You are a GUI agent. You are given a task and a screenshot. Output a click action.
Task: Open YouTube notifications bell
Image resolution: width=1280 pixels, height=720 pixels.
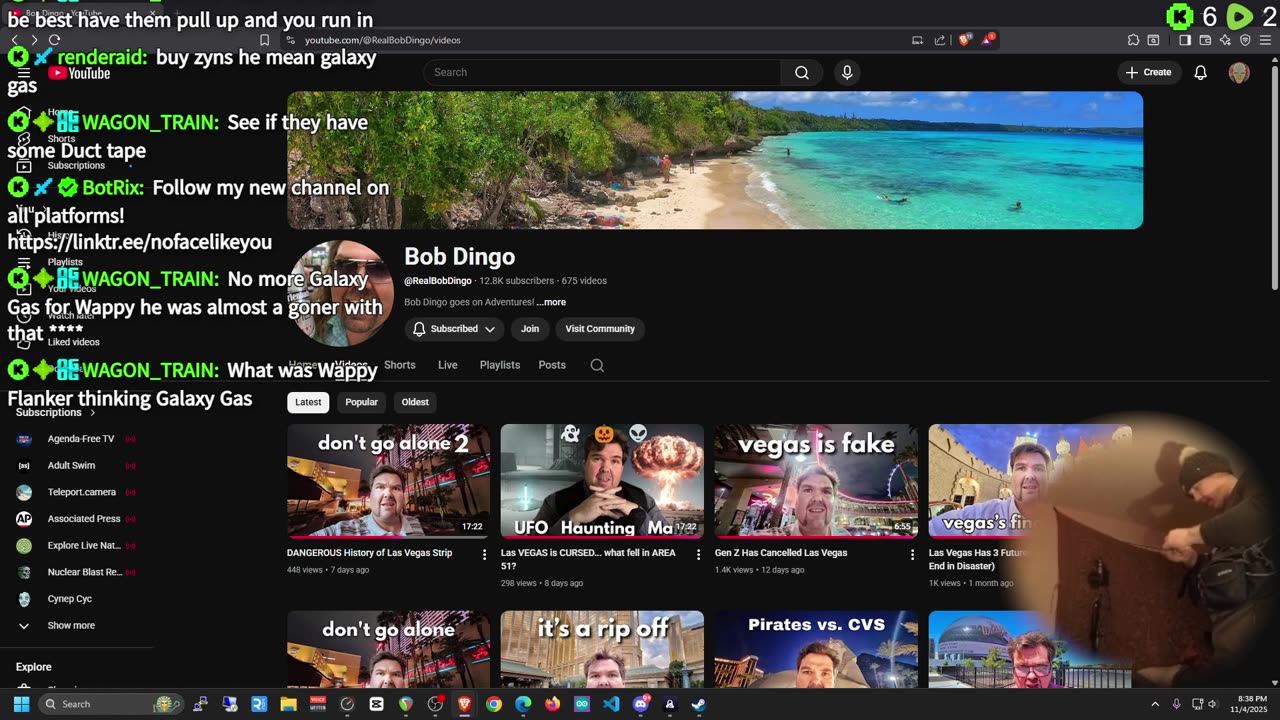tap(1200, 72)
